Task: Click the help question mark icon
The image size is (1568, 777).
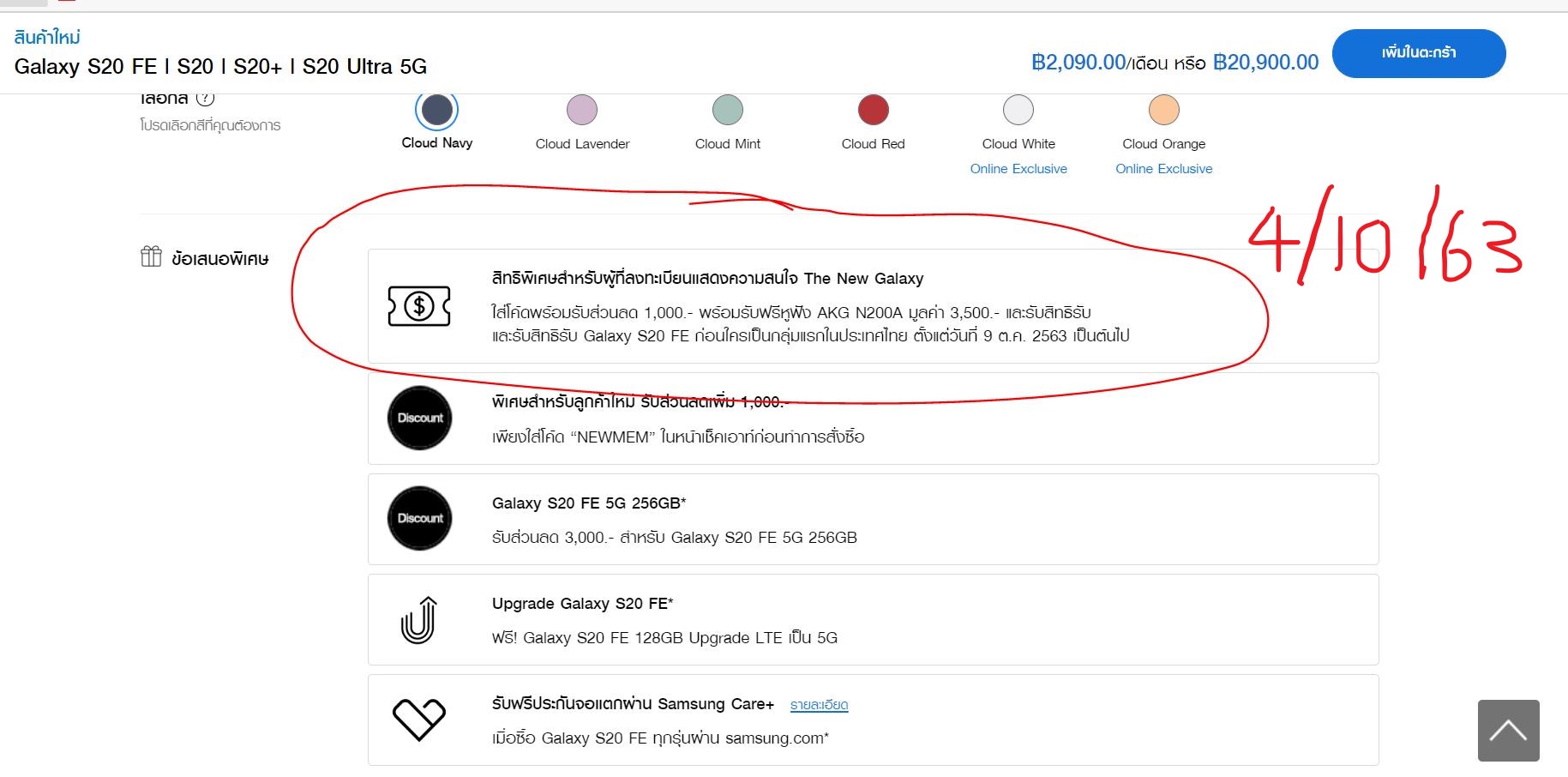Action: point(206,99)
